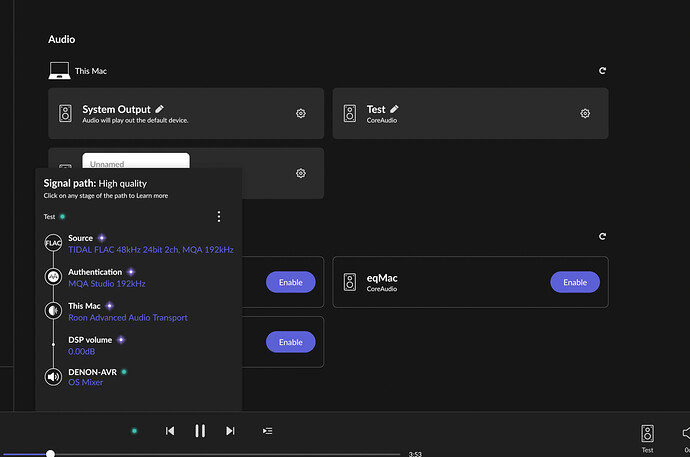Open settings gear for the Unnamed device
690x457 pixels.
301,173
